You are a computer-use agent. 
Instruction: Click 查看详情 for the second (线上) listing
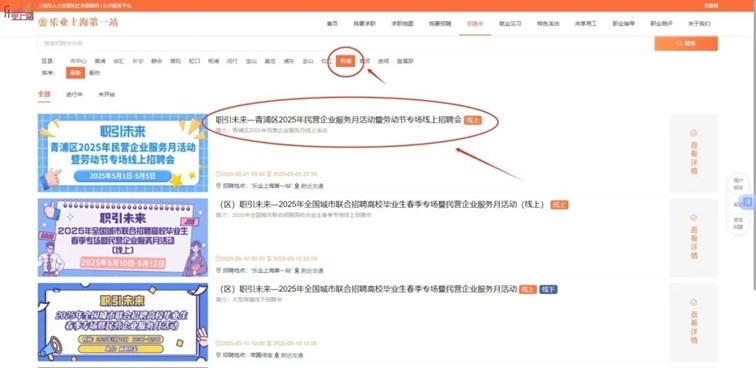click(x=693, y=237)
